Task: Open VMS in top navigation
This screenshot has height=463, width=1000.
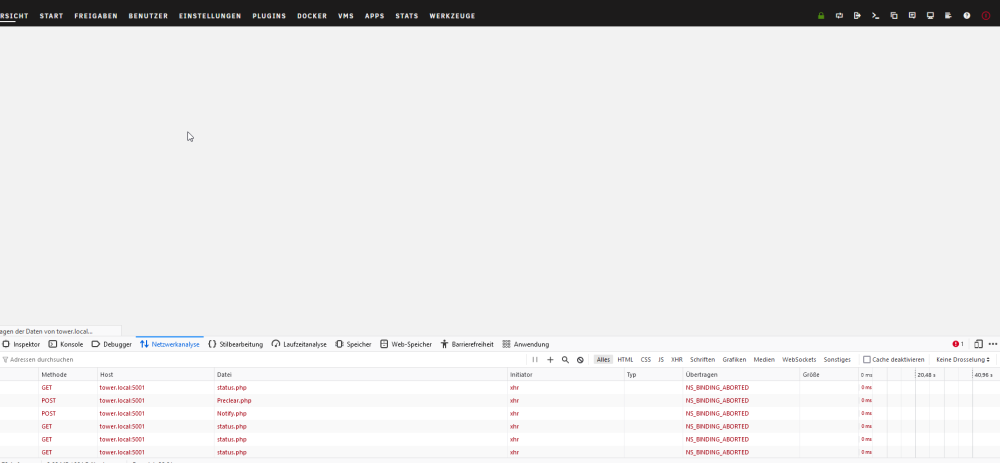Action: [x=346, y=16]
